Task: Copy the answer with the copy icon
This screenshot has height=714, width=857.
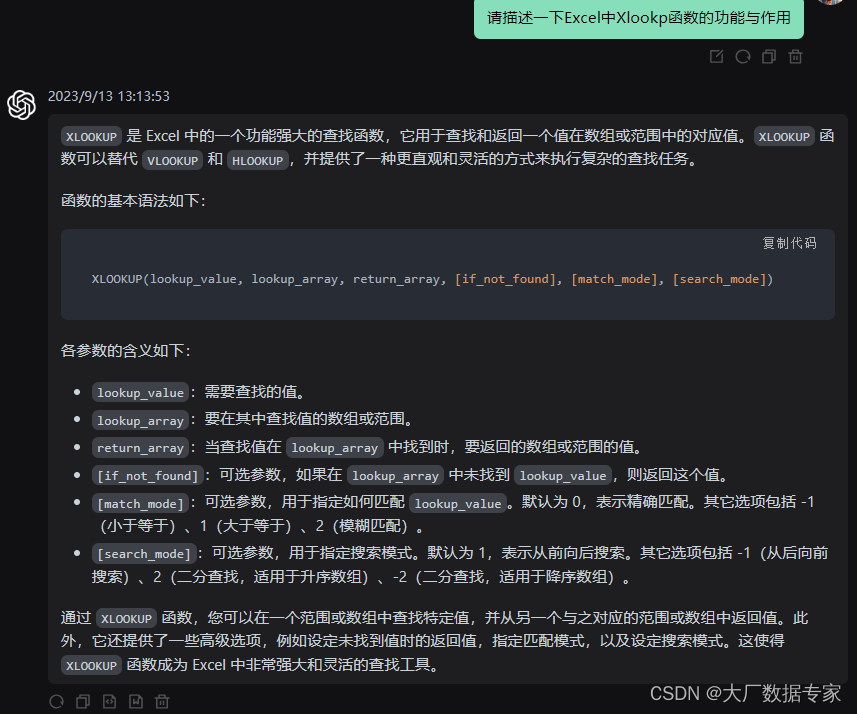Action: (83, 701)
